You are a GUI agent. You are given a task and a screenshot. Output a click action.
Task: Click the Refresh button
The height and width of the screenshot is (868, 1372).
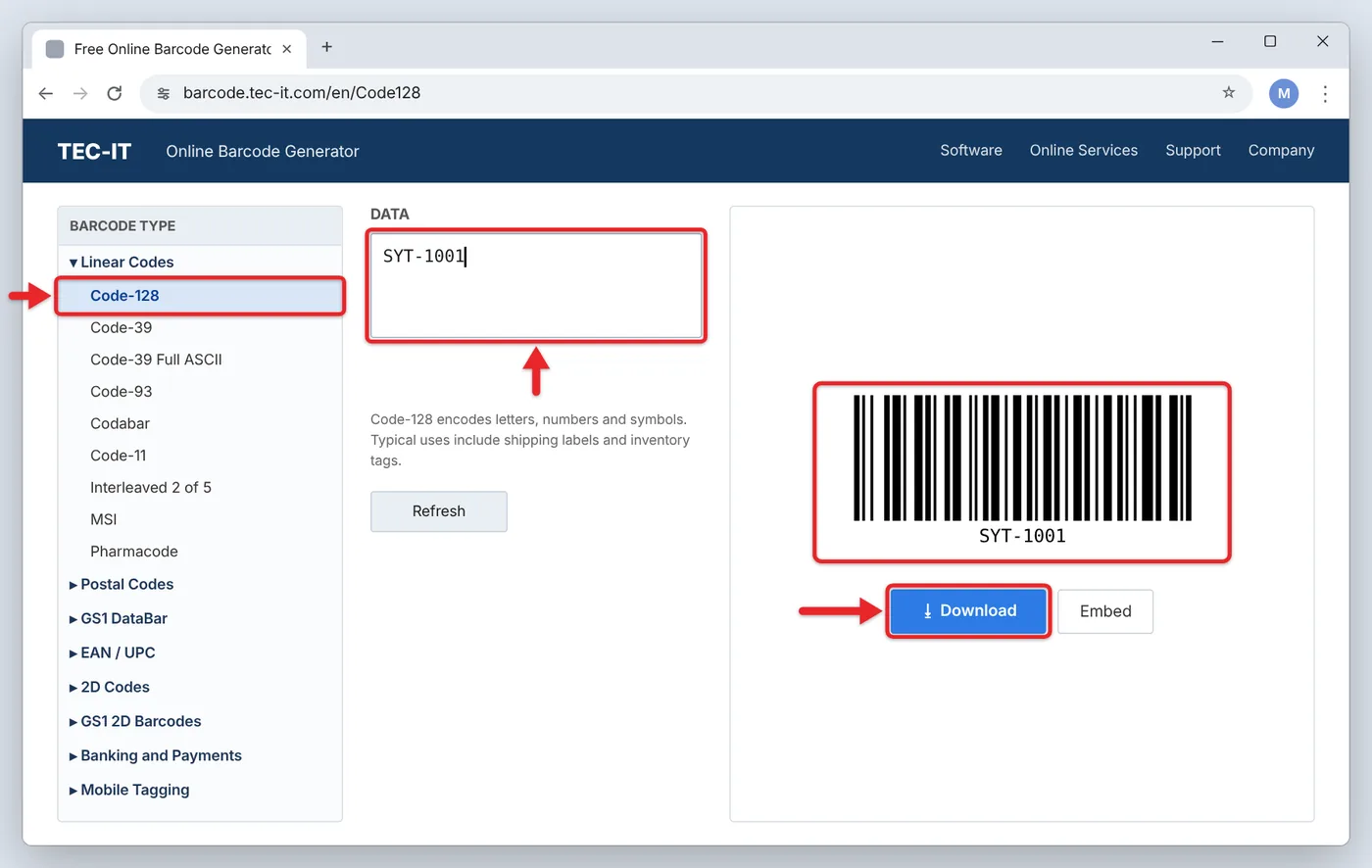439,511
